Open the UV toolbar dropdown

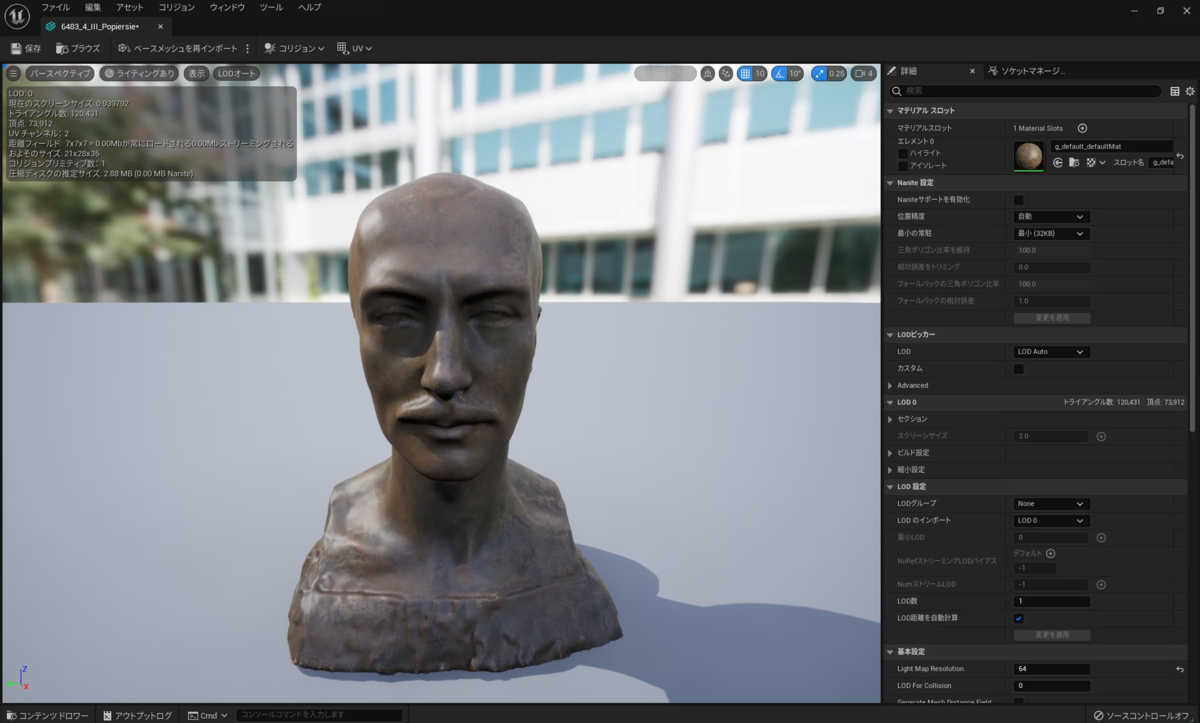pos(355,48)
